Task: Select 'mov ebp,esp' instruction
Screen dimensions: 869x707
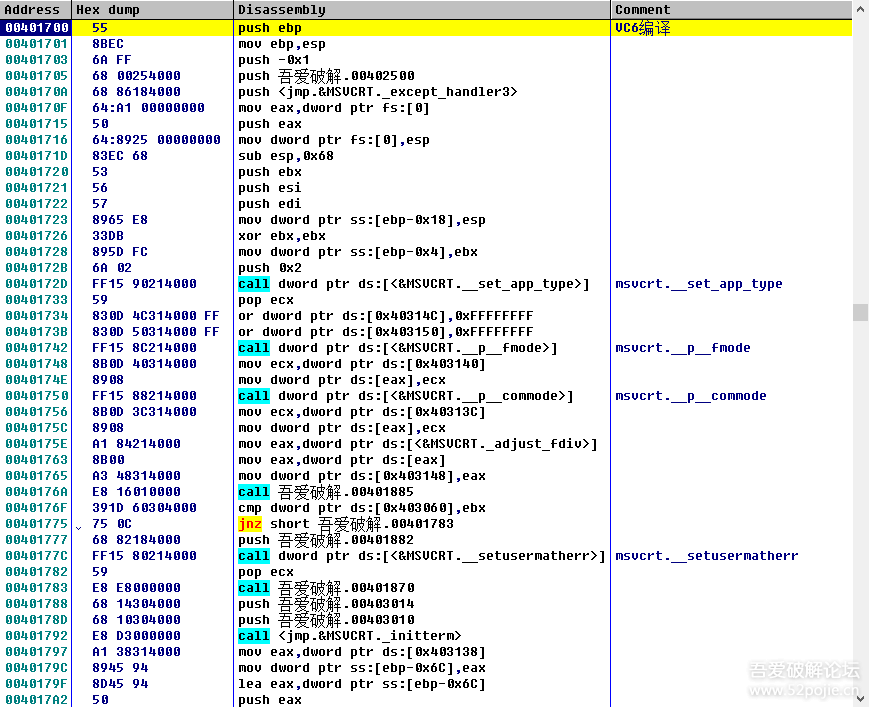Action: 282,44
